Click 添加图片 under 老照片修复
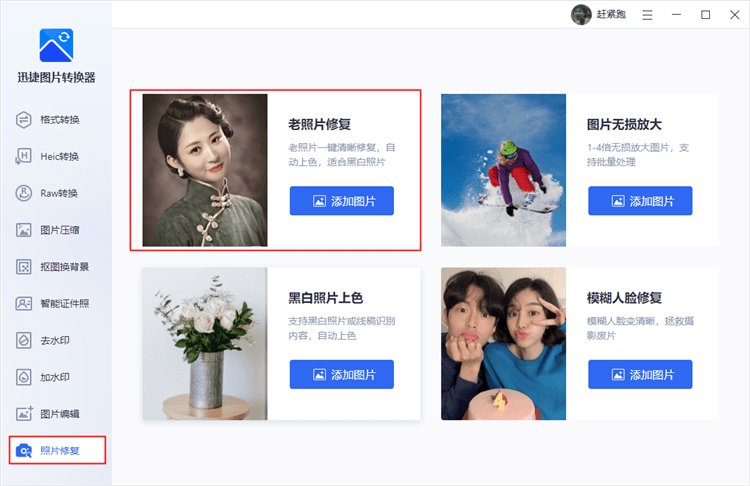The width and height of the screenshot is (750, 486). 342,201
